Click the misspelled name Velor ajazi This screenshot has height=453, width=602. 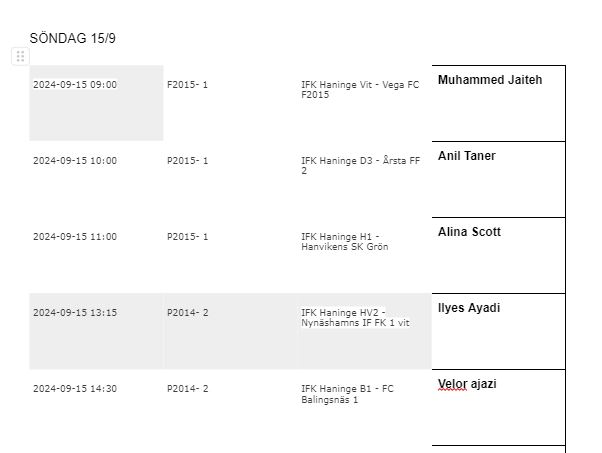click(453, 384)
